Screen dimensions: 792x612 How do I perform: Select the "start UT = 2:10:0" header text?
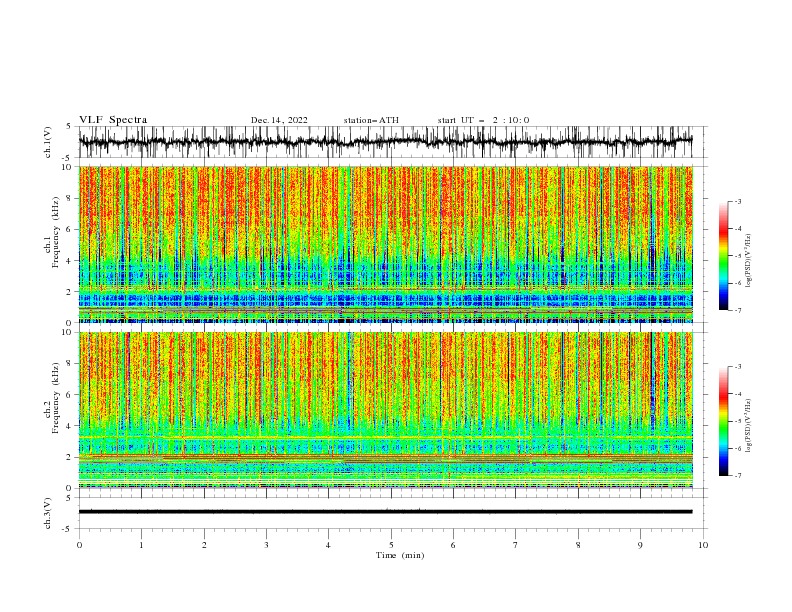tap(483, 120)
